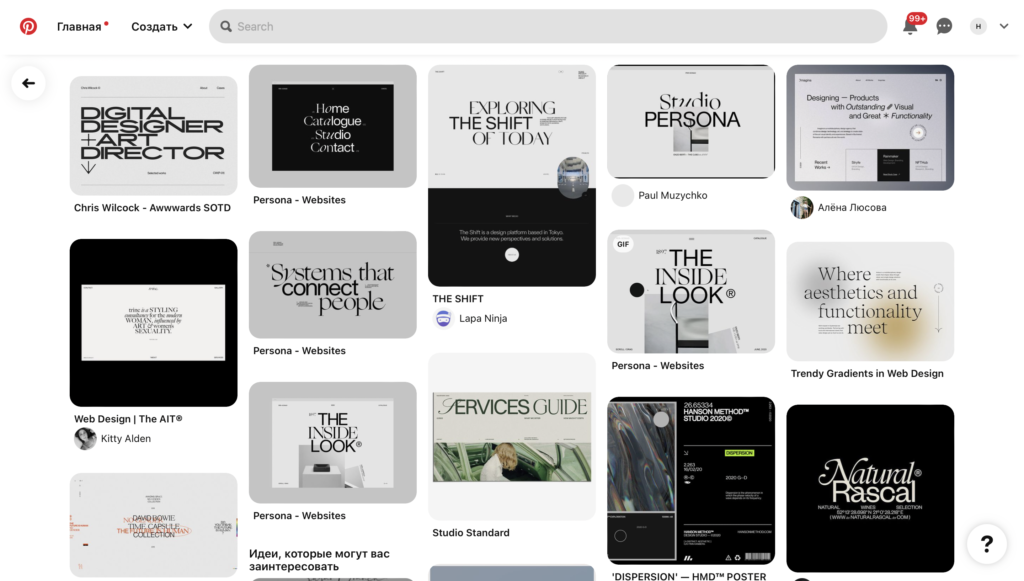Screen dimensions: 1024x581
Task: Open the GIF pin The Inside Look
Action: pyautogui.click(x=691, y=292)
